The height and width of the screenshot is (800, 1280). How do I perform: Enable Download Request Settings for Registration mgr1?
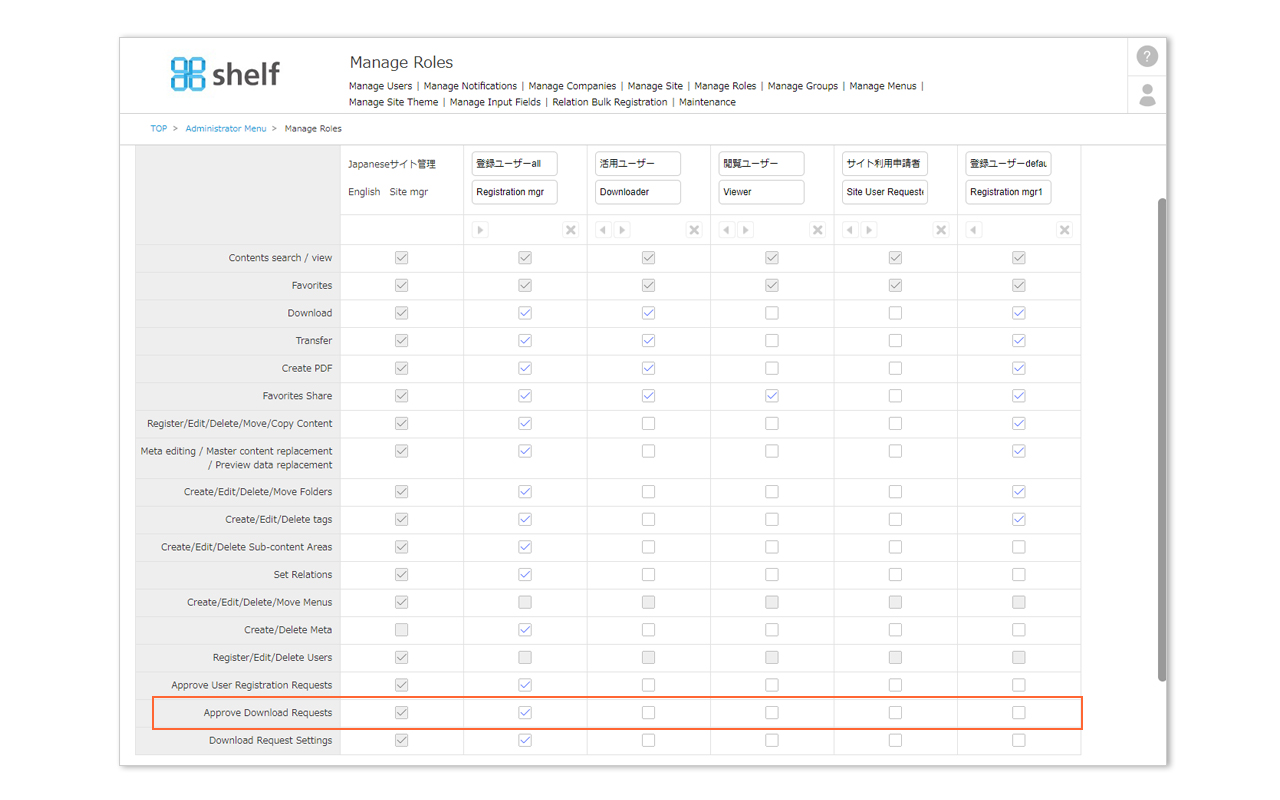click(1018, 741)
